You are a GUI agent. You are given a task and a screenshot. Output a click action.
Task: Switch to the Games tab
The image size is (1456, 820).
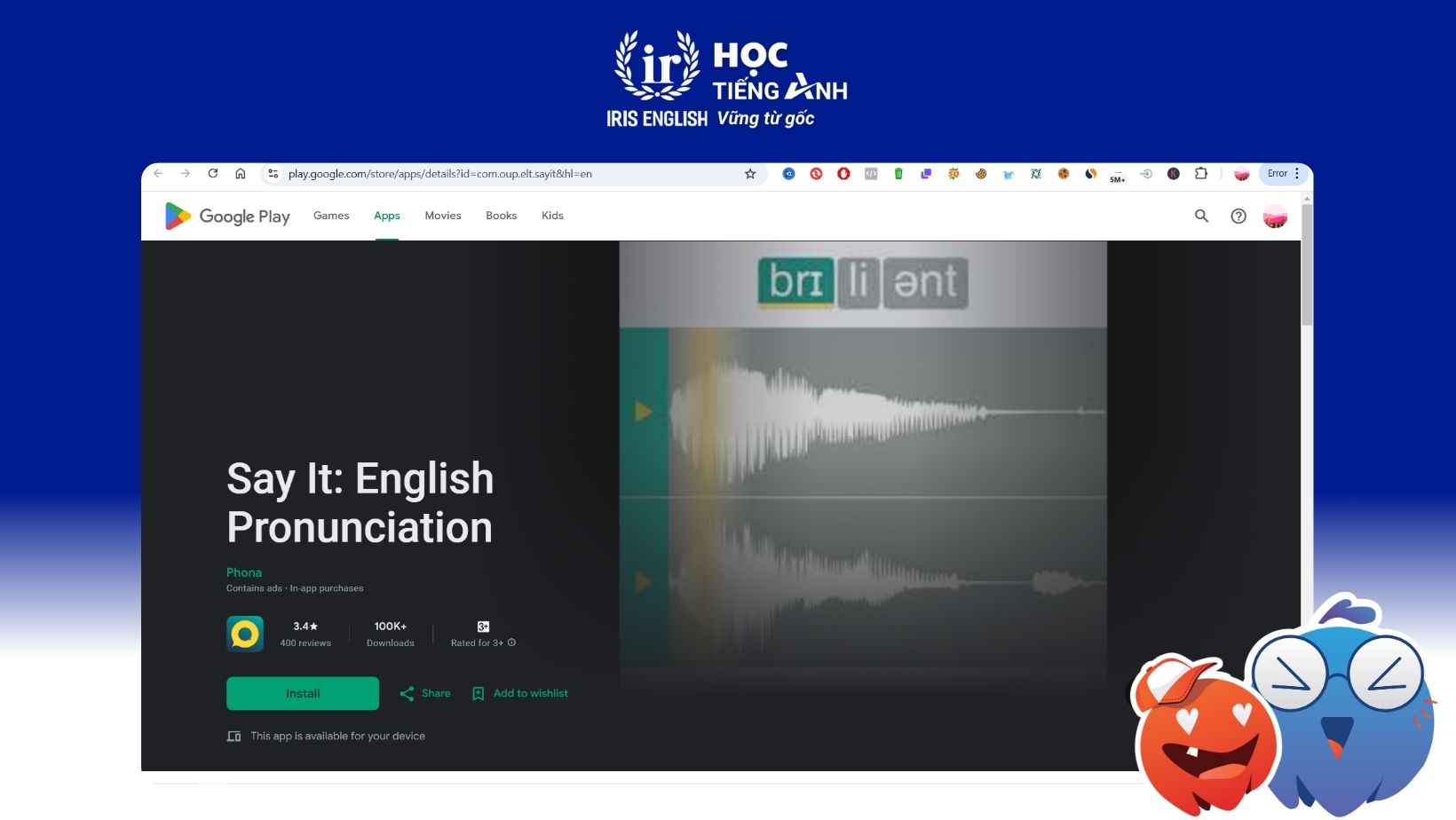coord(331,216)
